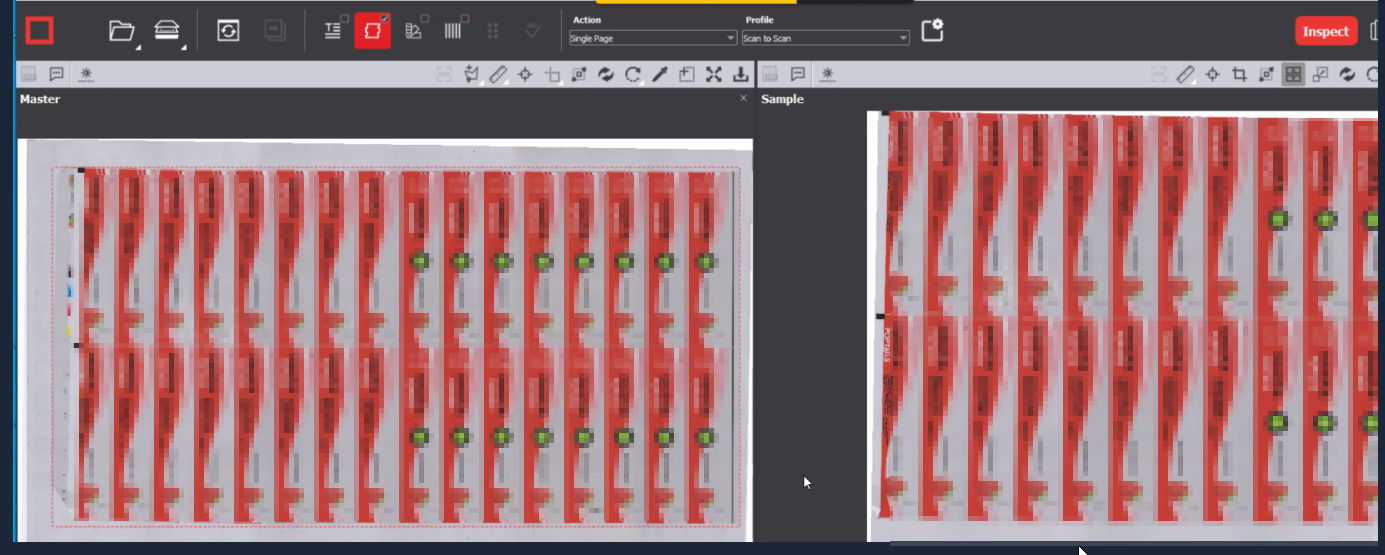Click the reload/sync files icon

pos(229,31)
